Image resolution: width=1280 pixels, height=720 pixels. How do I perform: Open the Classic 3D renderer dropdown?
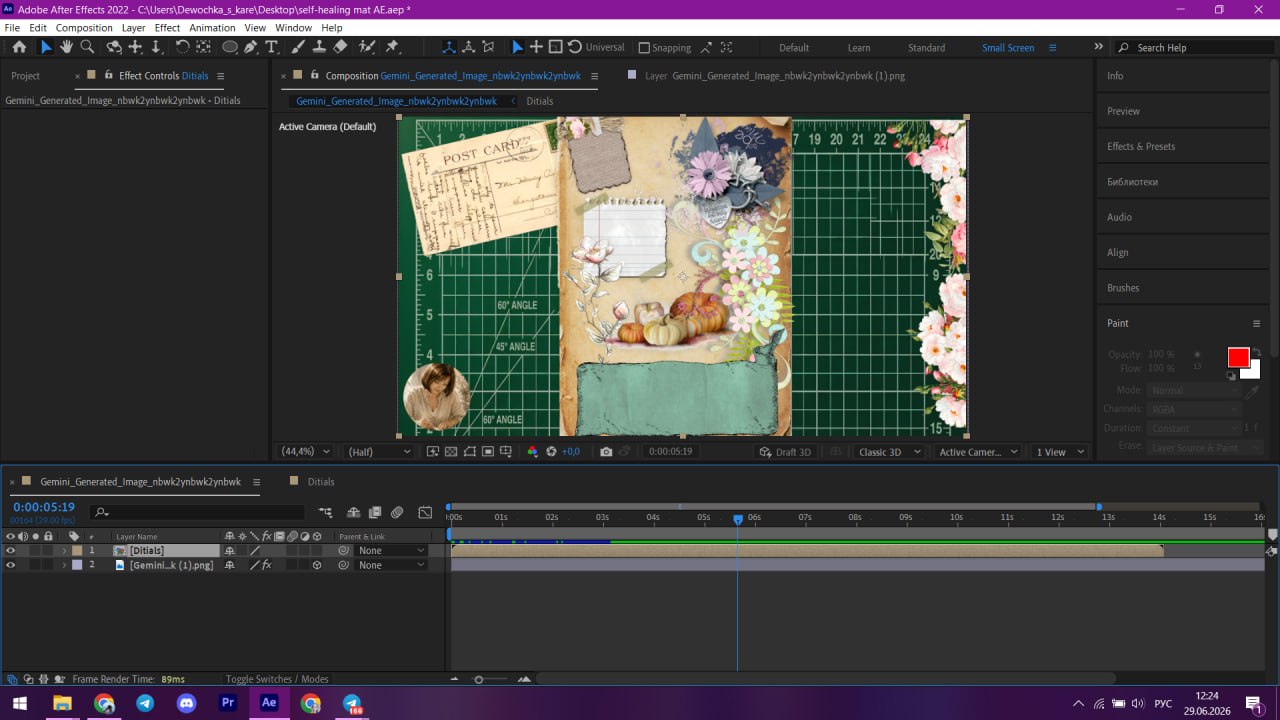click(888, 452)
